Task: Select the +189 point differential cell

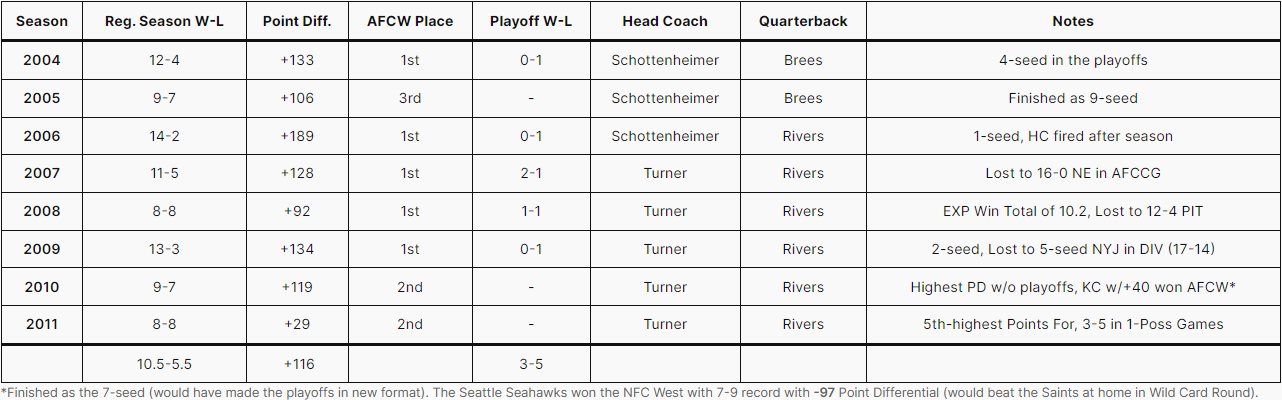Action: pos(297,136)
